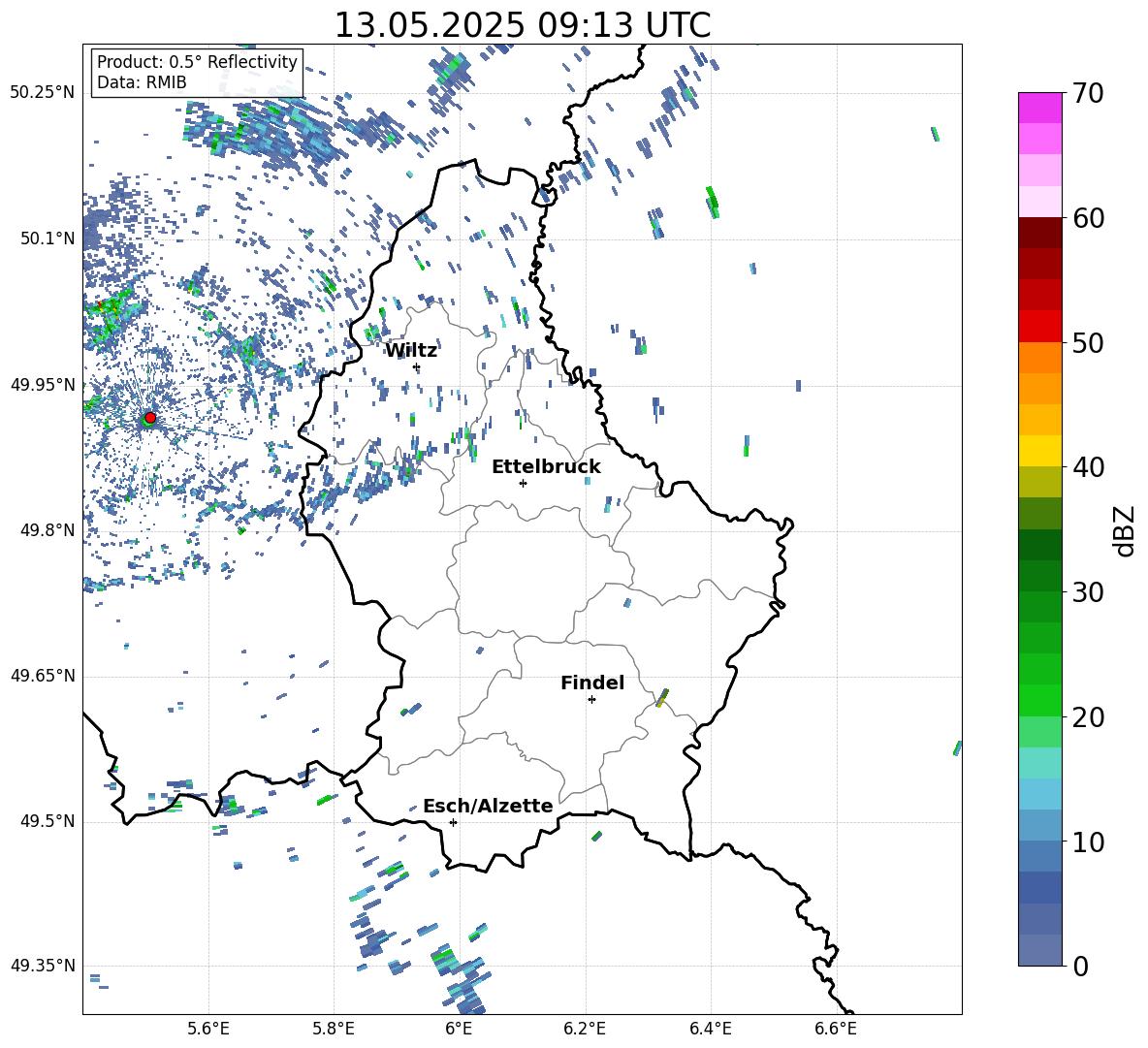Click the 5.6°E longitude label
The width and height of the screenshot is (1148, 1048).
208,1029
